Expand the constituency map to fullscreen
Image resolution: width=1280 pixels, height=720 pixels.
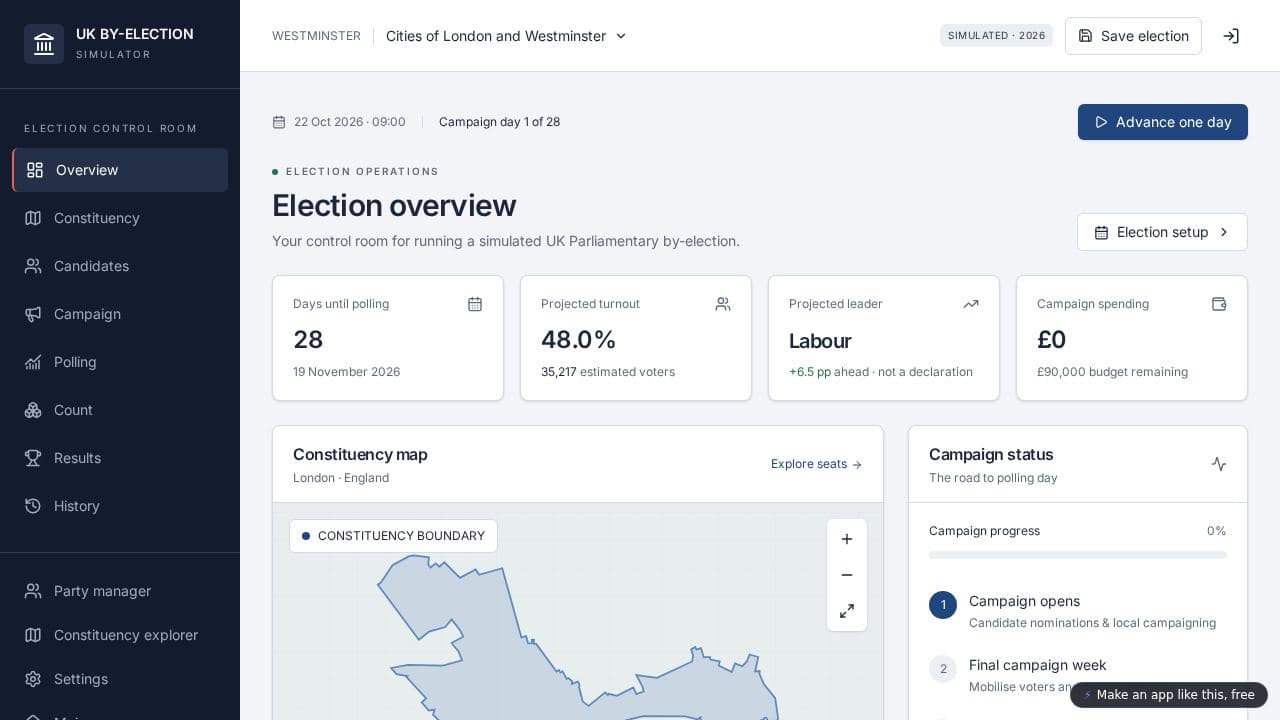[847, 611]
